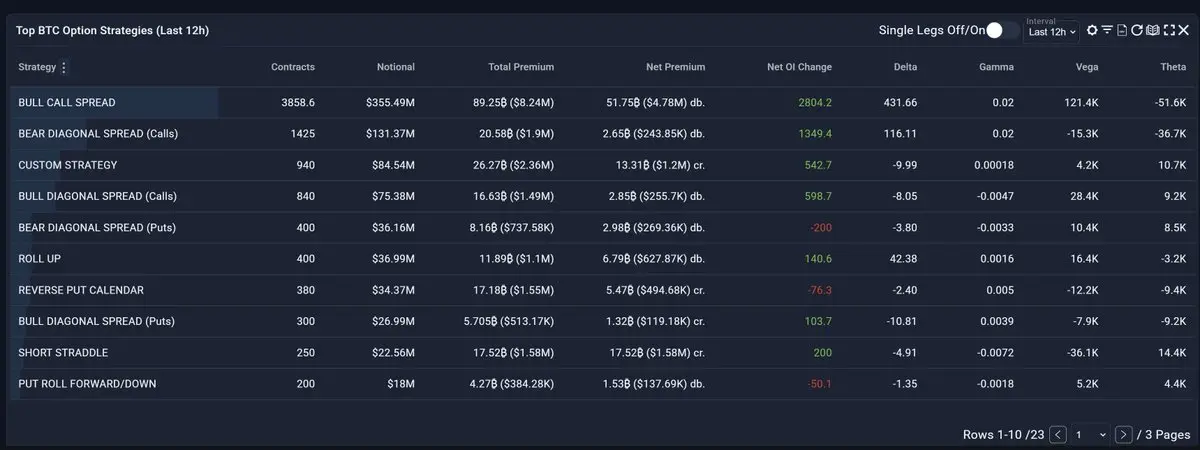Click the red -76.3 Net OI Change value
Image resolution: width=1200 pixels, height=450 pixels.
818,290
